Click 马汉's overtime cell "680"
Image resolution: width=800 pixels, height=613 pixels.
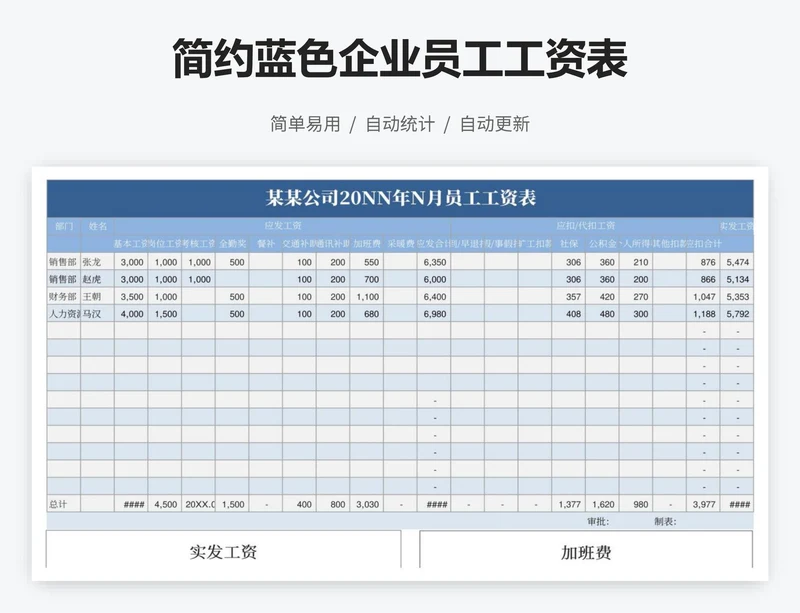click(x=367, y=314)
